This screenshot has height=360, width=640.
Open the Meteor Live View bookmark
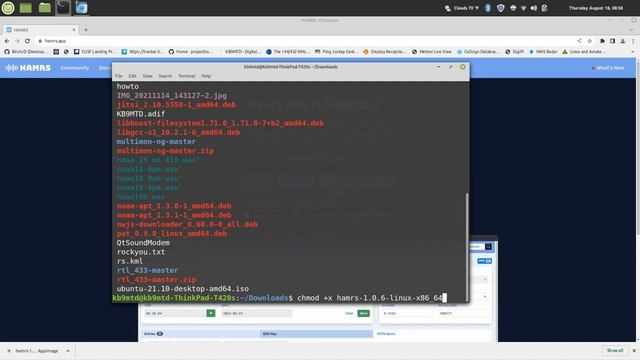pos(432,52)
